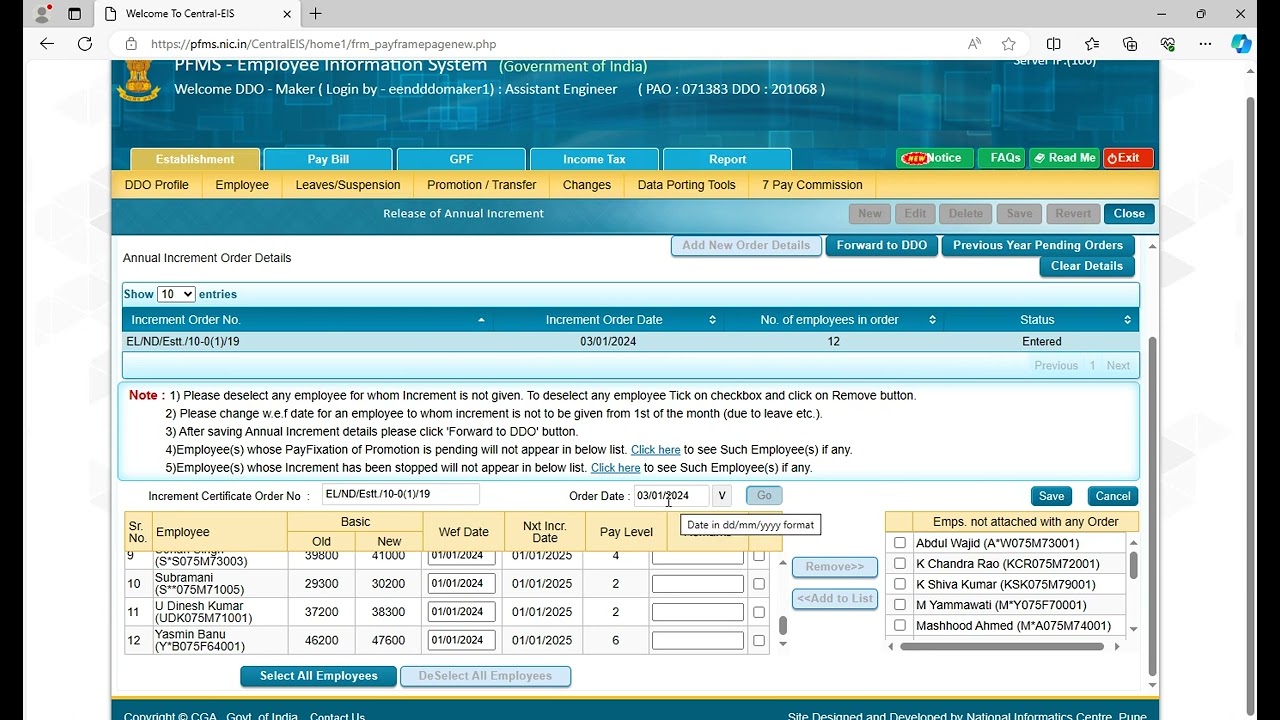Open the Favorites list icon
This screenshot has width=1280, height=720.
tap(1092, 44)
